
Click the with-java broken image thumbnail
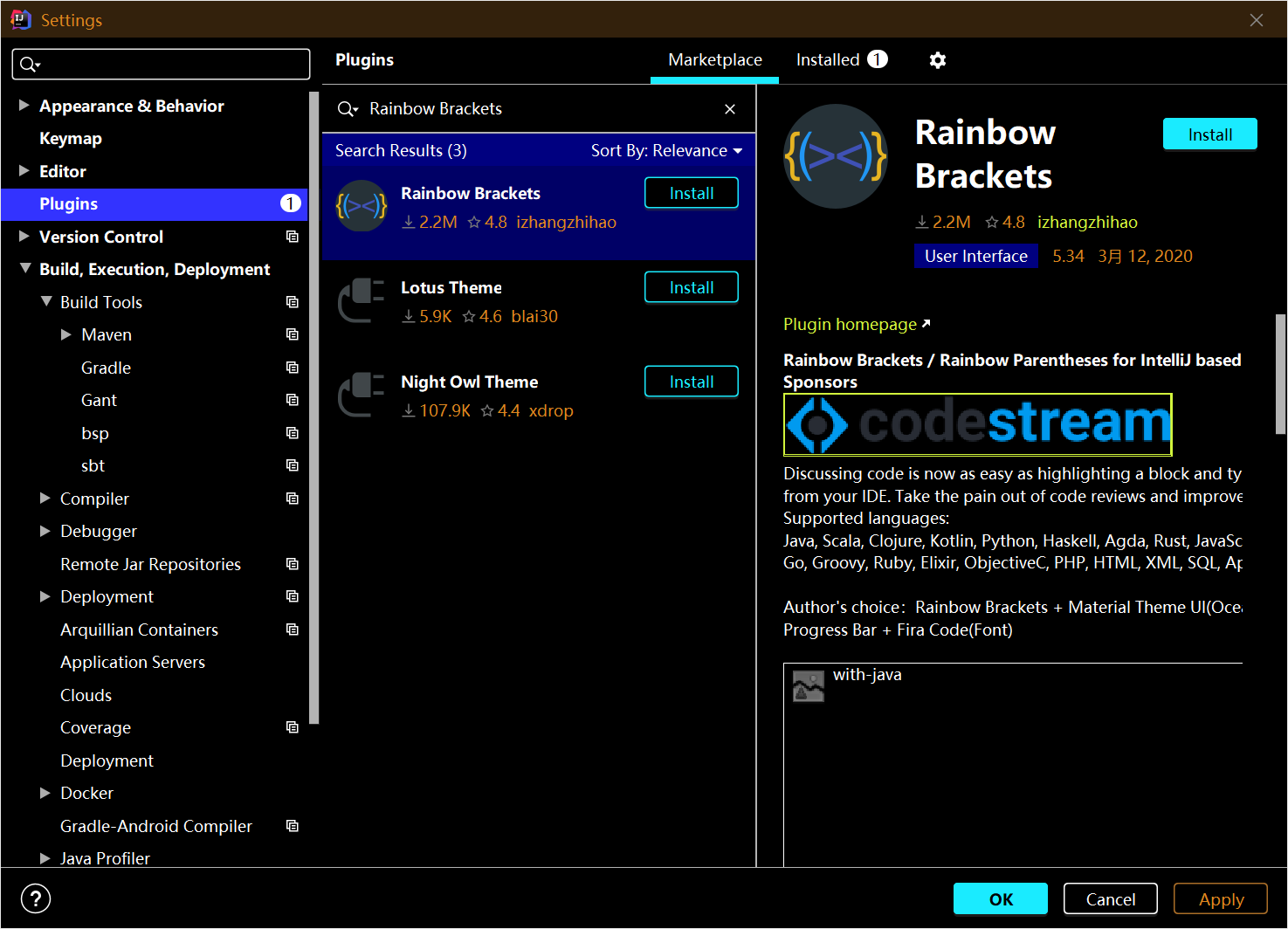coord(809,686)
